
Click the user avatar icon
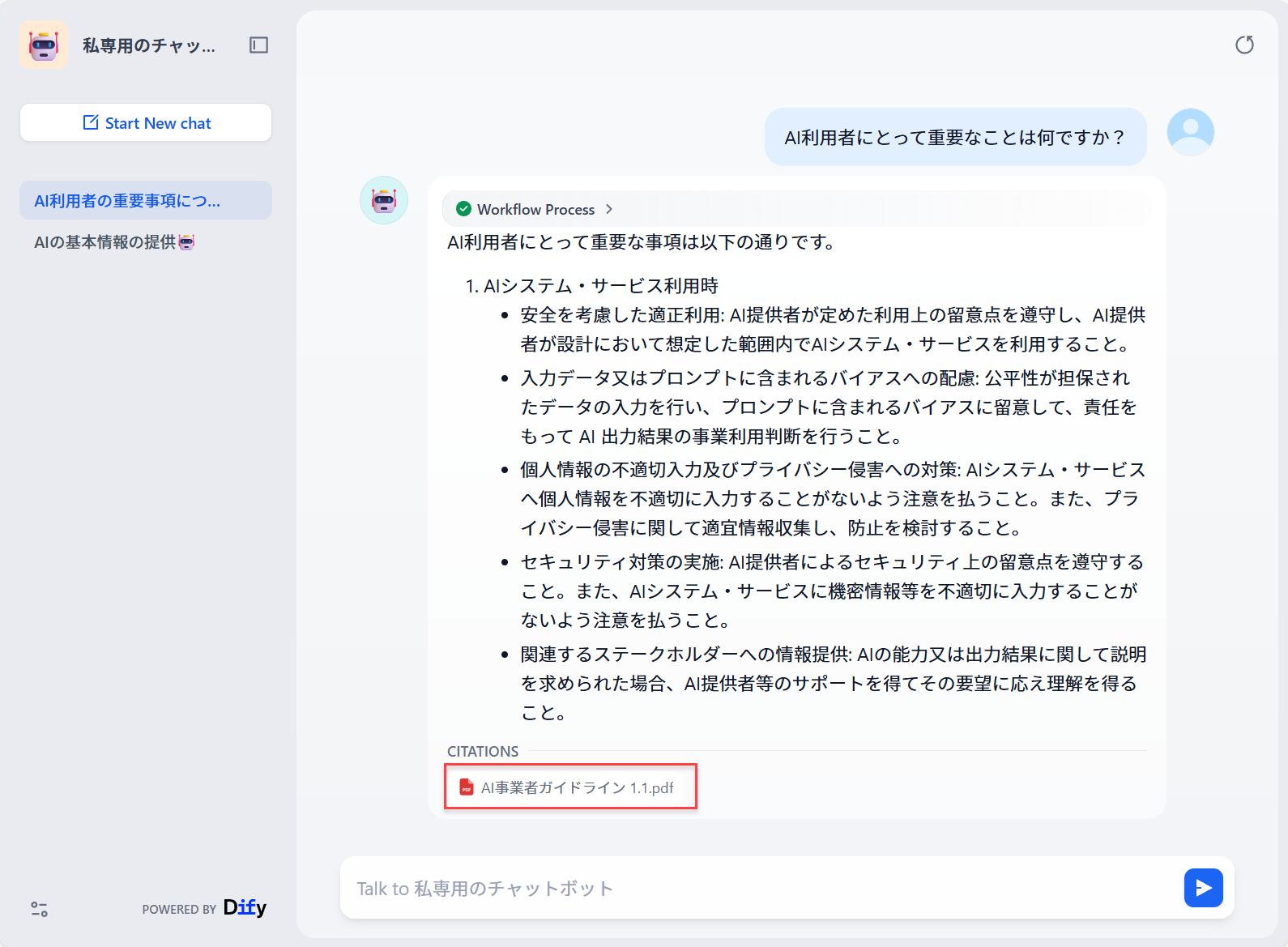pos(1190,132)
